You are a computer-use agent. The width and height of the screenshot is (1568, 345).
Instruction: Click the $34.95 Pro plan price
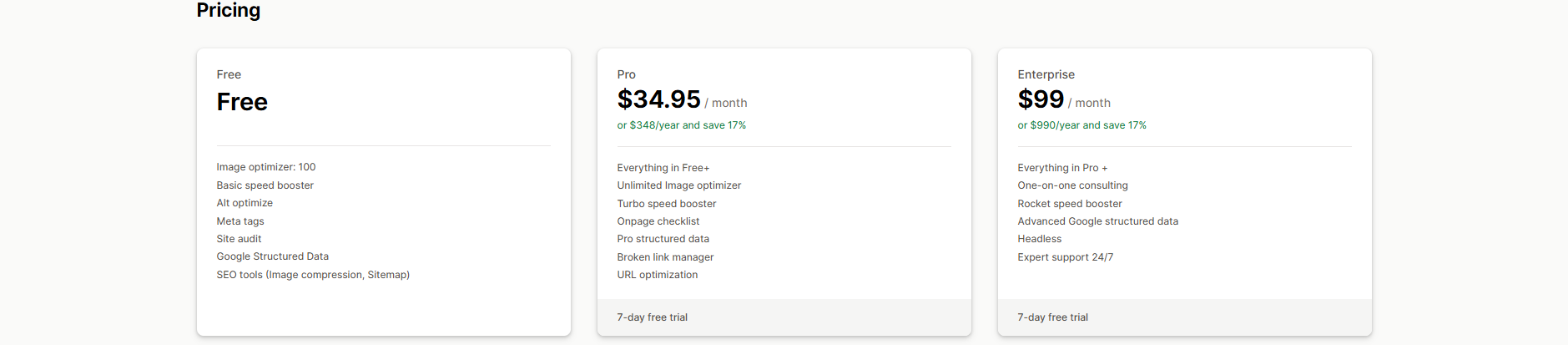coord(658,99)
